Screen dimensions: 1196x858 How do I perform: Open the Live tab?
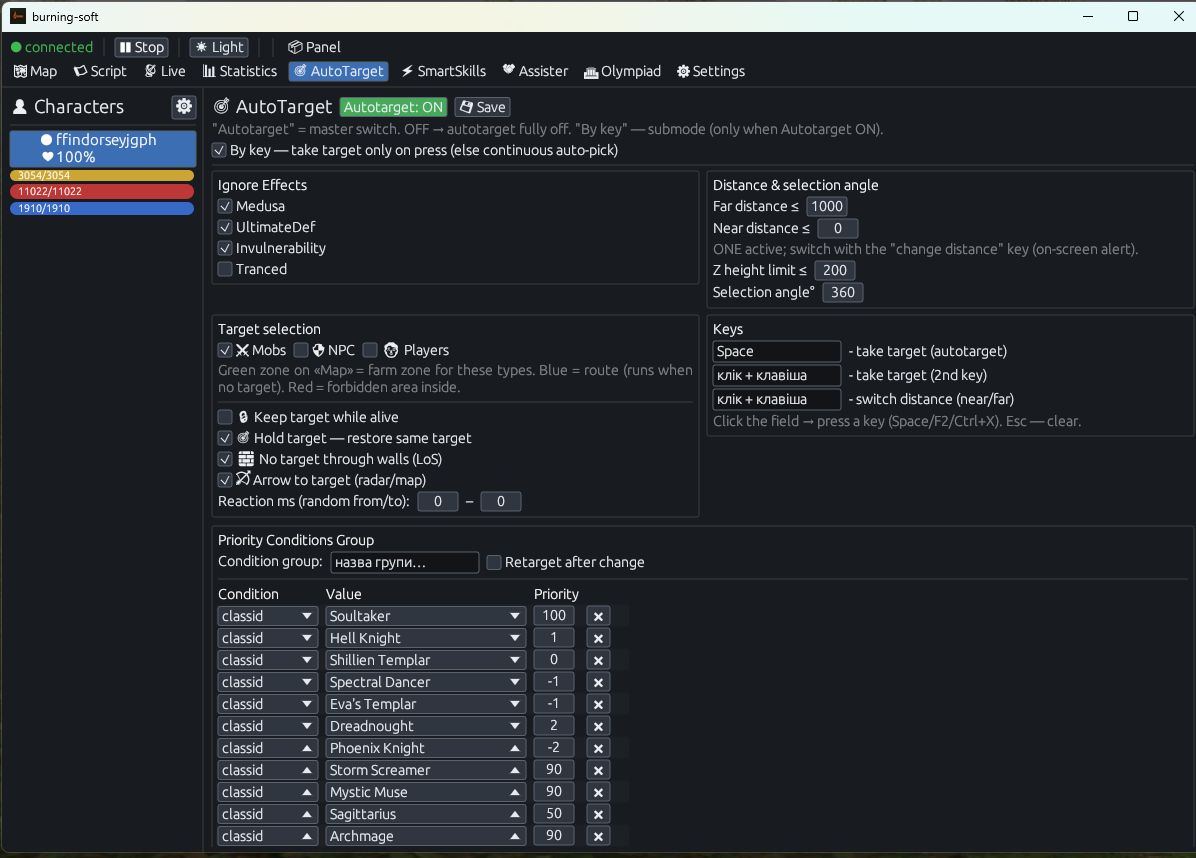pyautogui.click(x=165, y=71)
